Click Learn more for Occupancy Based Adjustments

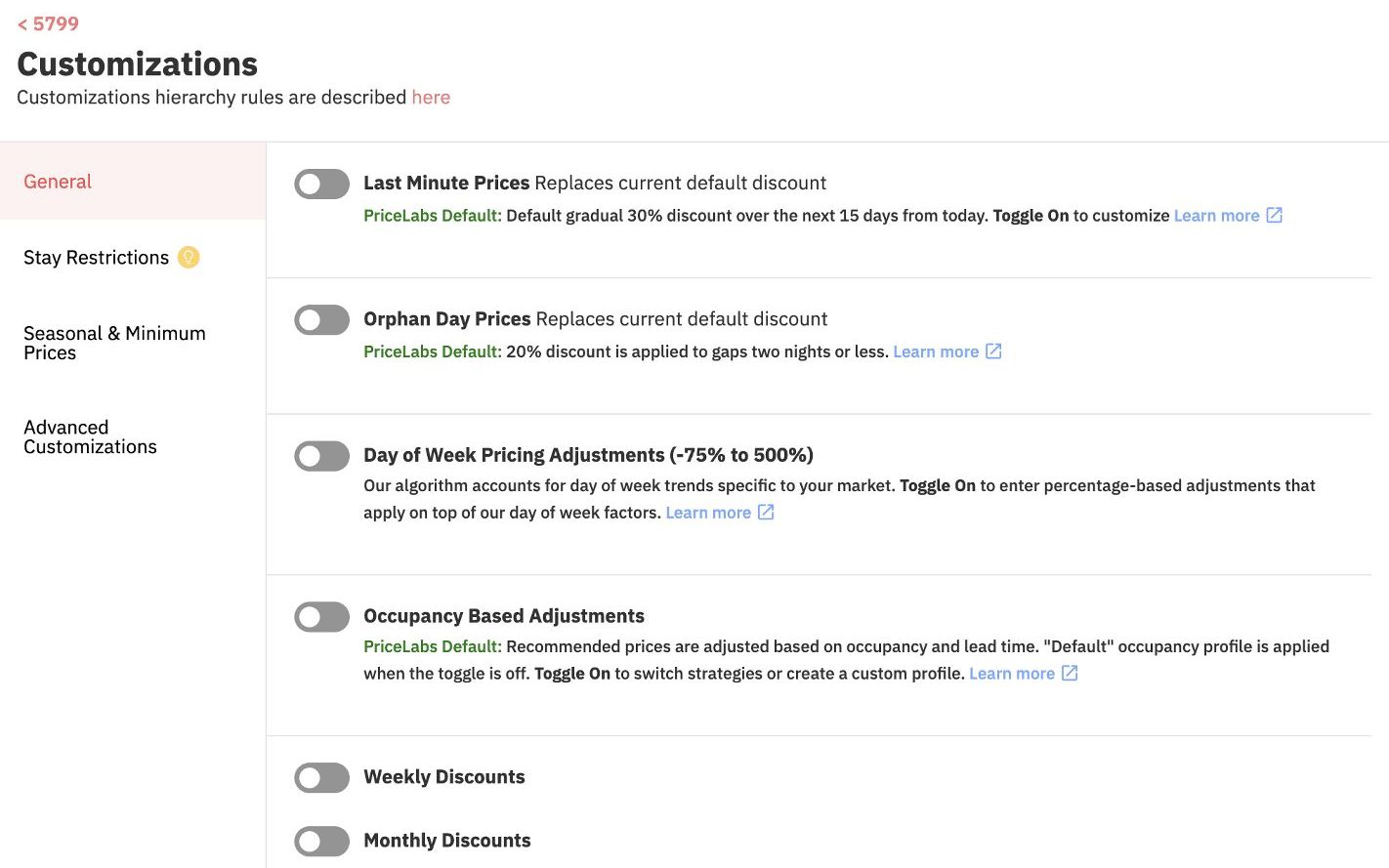[x=1011, y=674]
